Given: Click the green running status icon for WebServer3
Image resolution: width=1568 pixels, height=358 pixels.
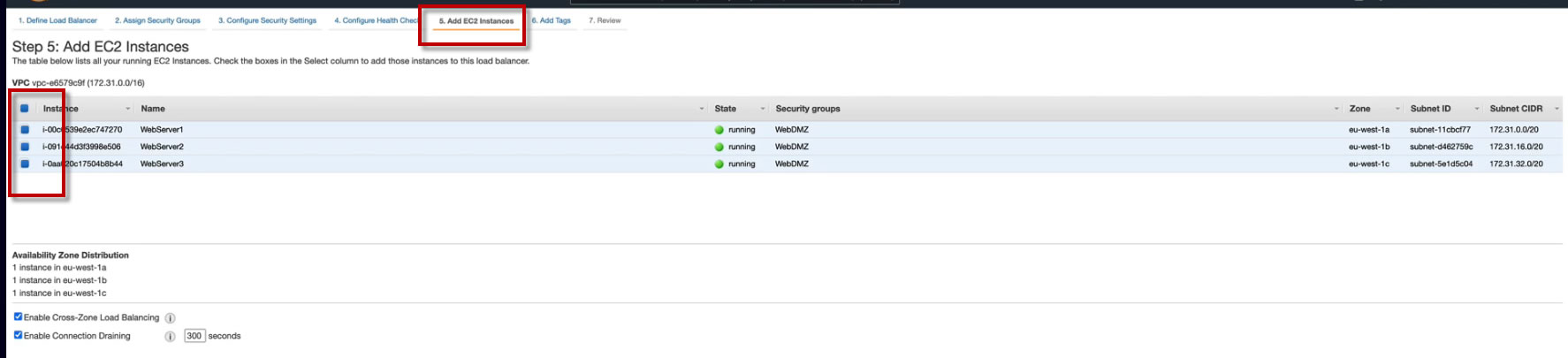Looking at the screenshot, I should [x=719, y=164].
